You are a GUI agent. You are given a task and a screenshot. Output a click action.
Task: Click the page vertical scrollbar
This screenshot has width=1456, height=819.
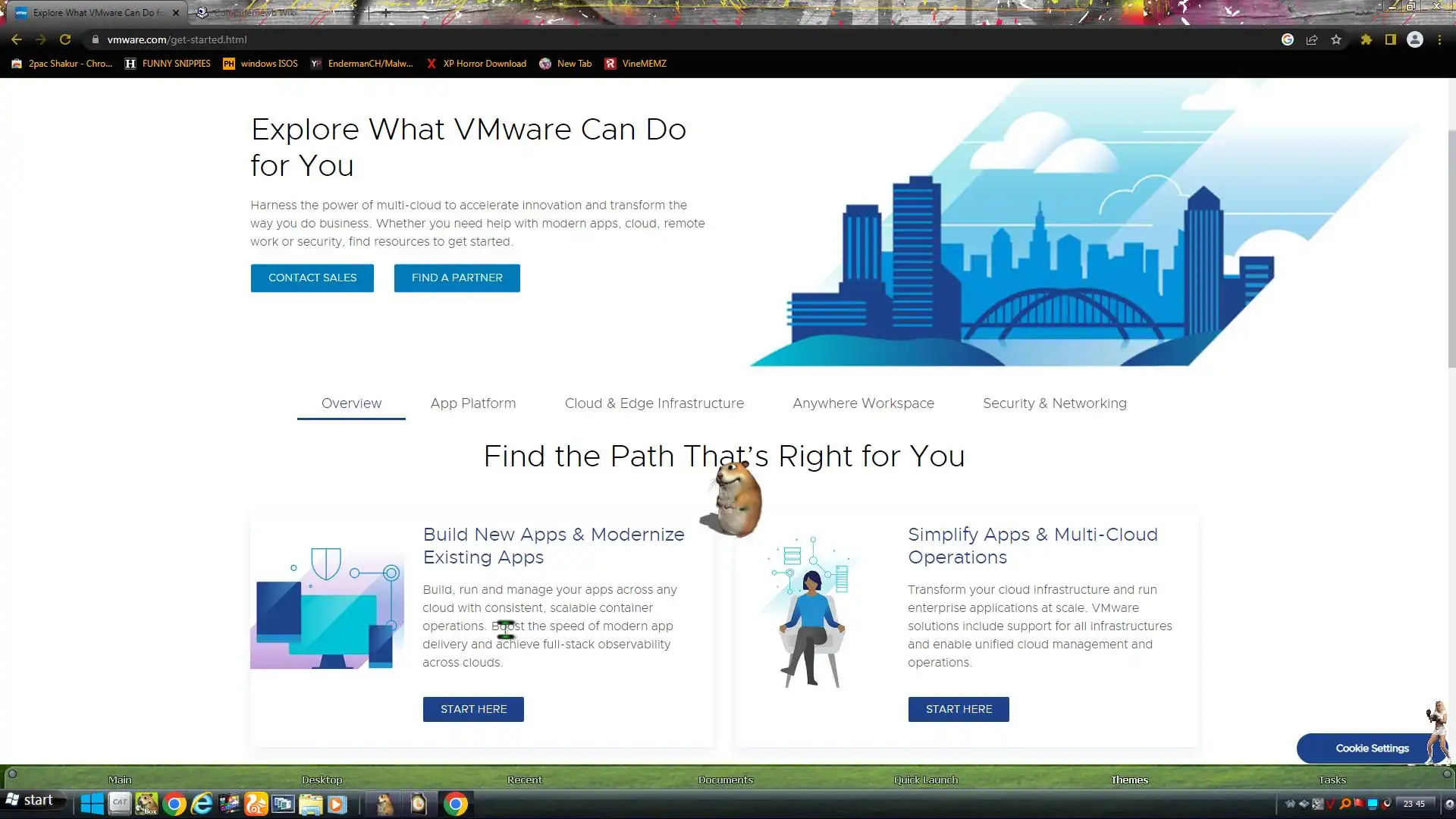click(x=1451, y=250)
